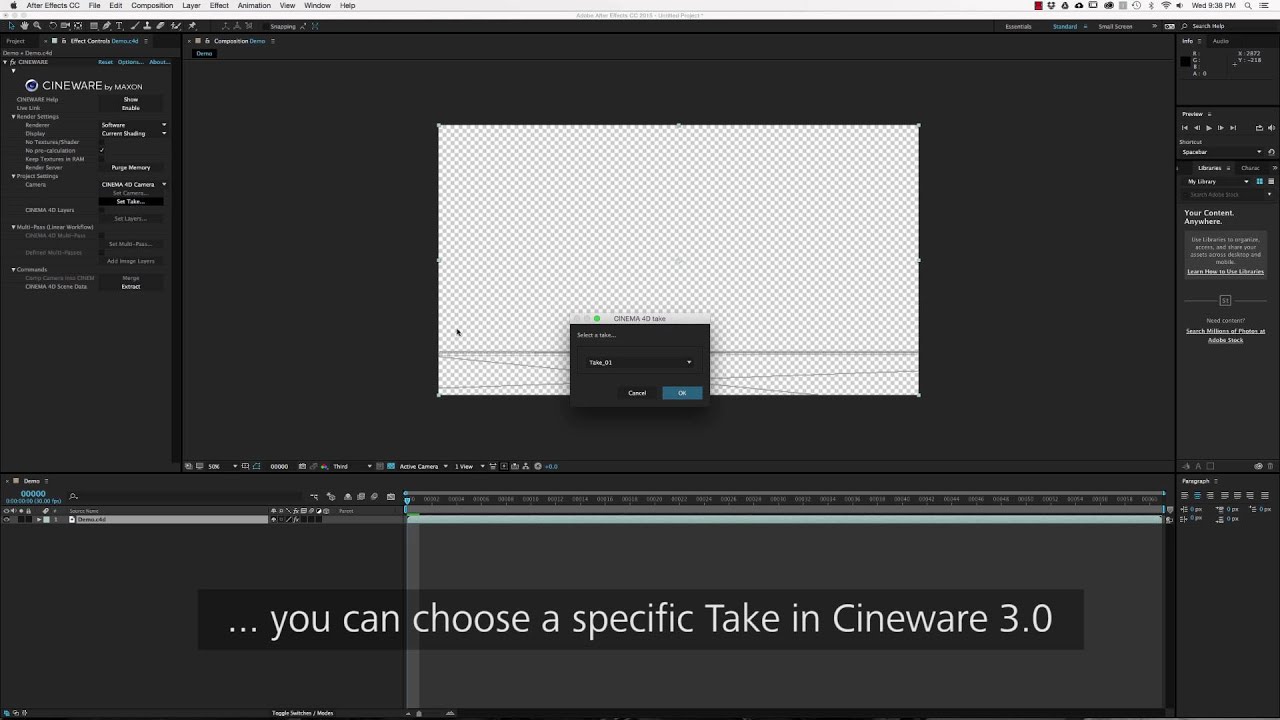
Task: Open the Animation menu
Action: (254, 6)
